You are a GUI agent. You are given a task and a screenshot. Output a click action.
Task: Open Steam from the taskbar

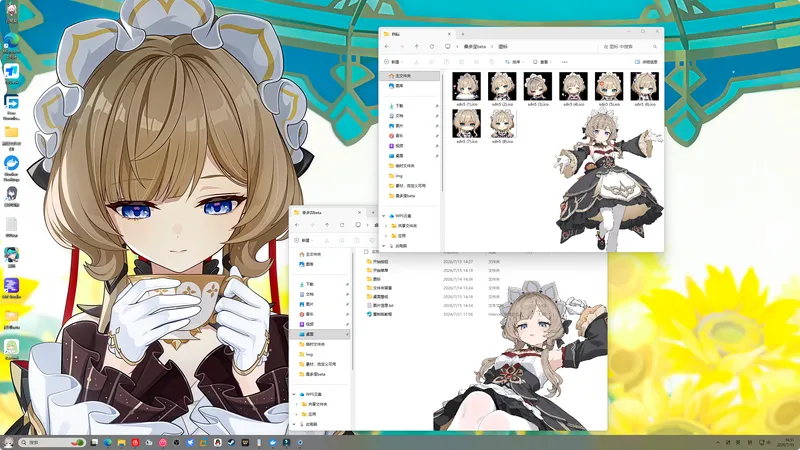[x=231, y=442]
